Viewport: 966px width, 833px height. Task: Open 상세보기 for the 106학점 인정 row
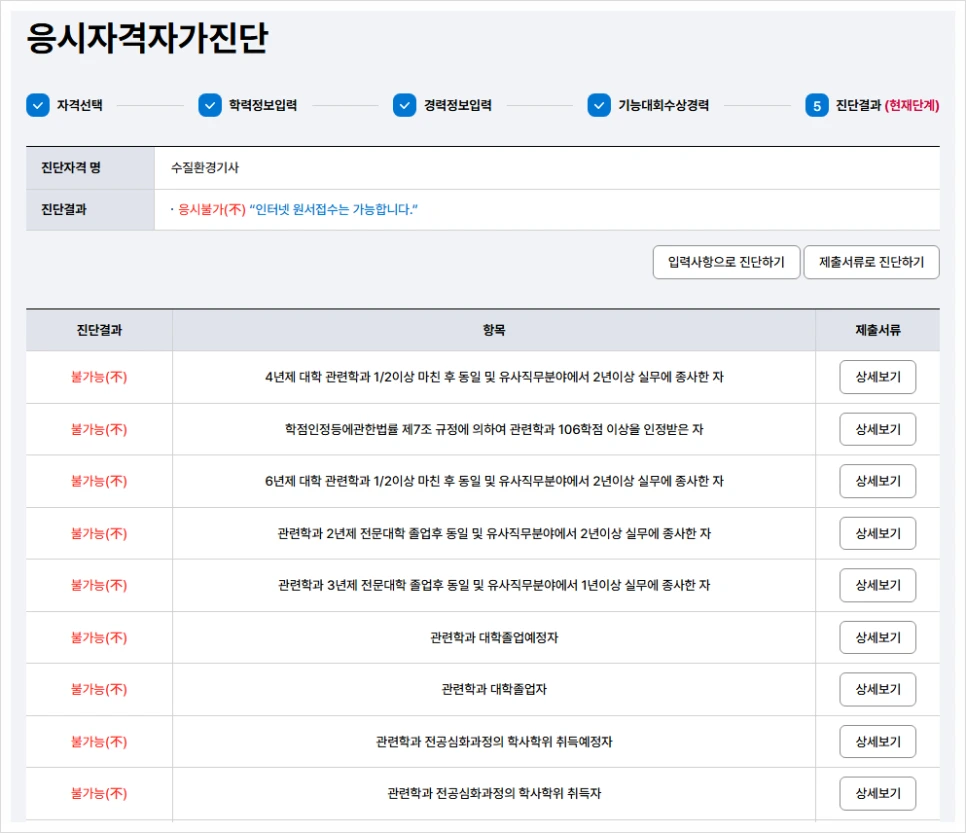coord(877,429)
